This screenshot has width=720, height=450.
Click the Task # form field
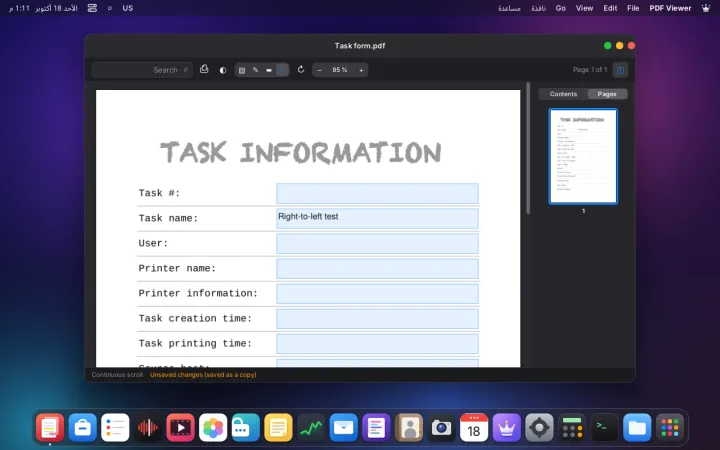[377, 193]
